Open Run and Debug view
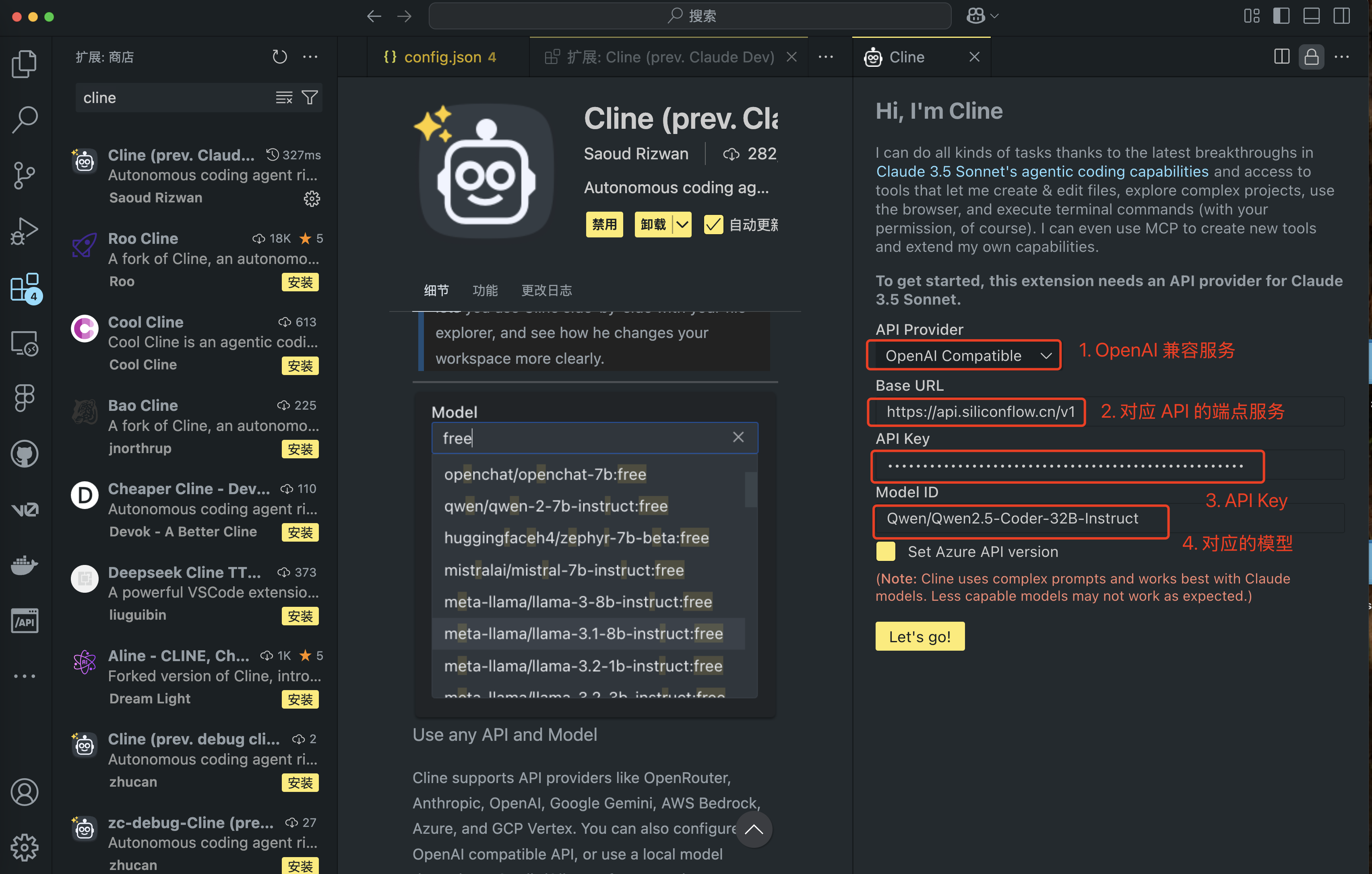The image size is (1372, 874). point(25,231)
